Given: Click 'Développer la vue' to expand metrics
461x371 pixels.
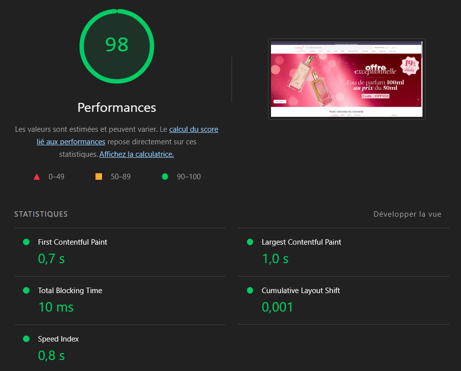Looking at the screenshot, I should click(407, 214).
